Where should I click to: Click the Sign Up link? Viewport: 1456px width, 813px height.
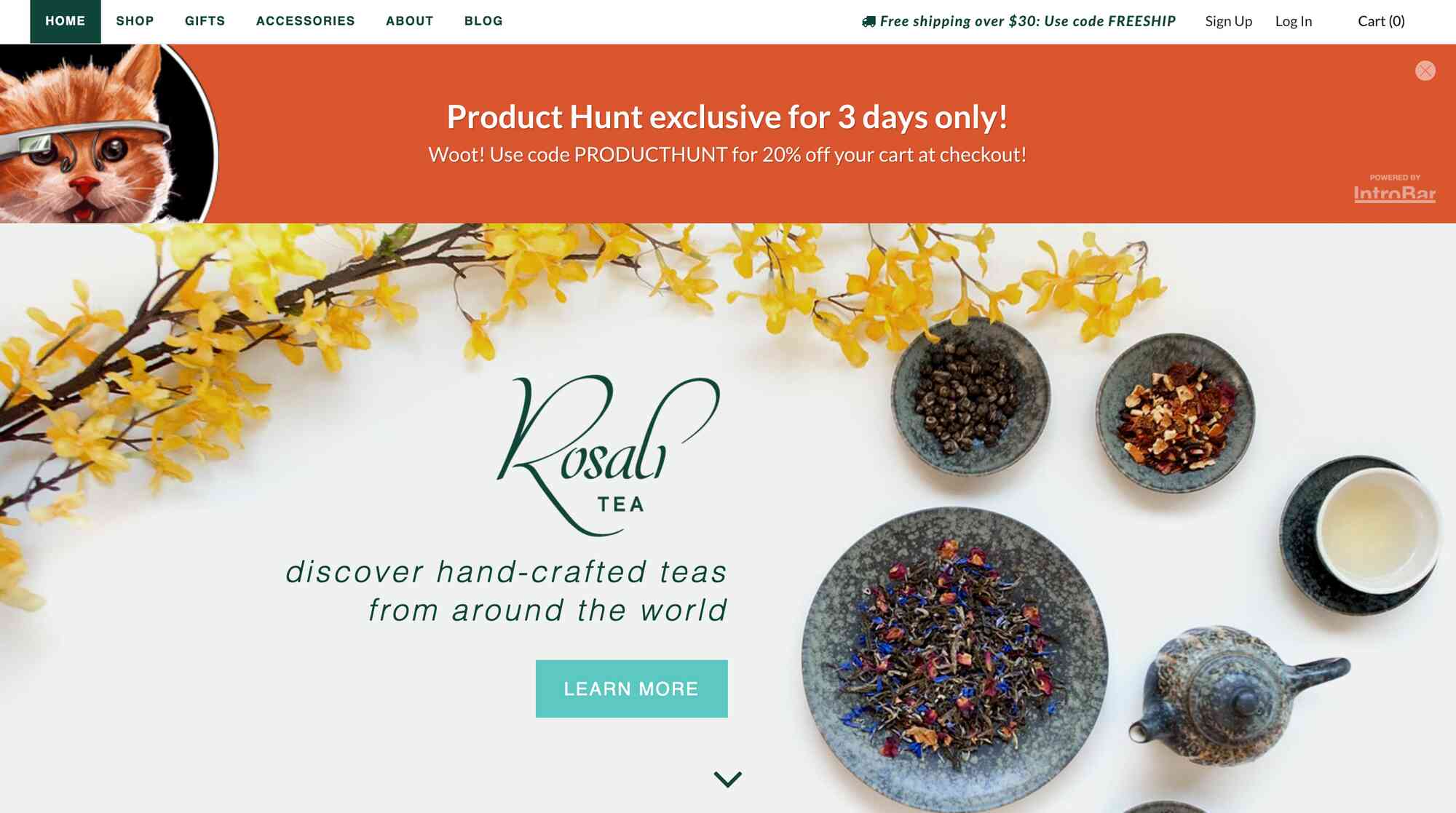pyautogui.click(x=1228, y=21)
